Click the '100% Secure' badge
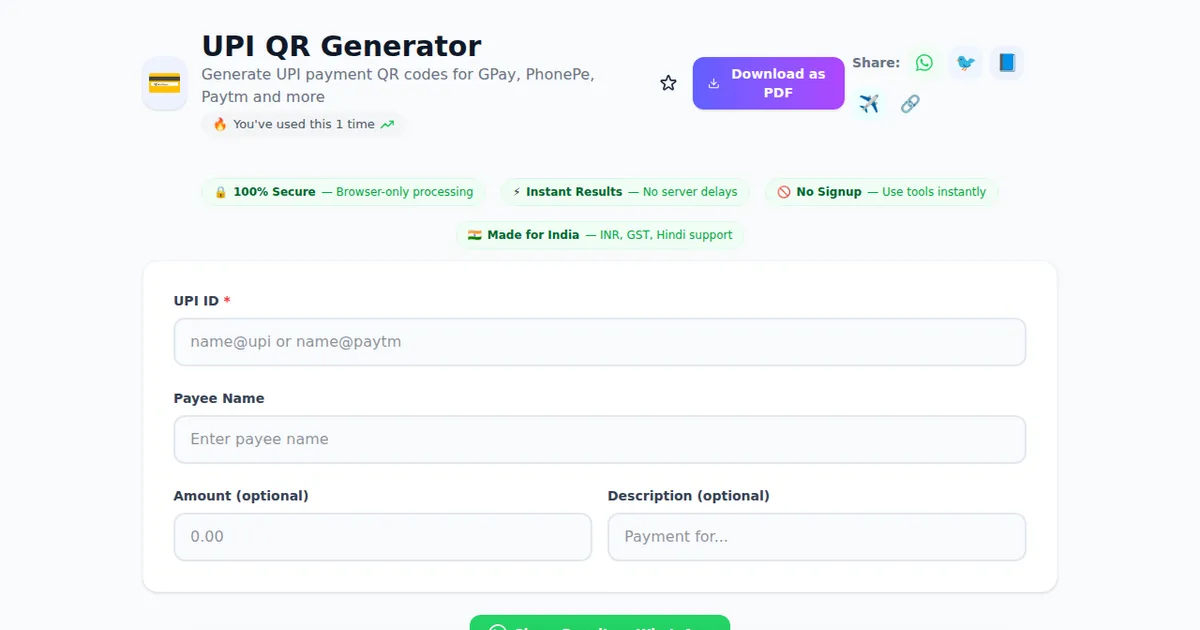Viewport: 1200px width, 630px height. 344,191
